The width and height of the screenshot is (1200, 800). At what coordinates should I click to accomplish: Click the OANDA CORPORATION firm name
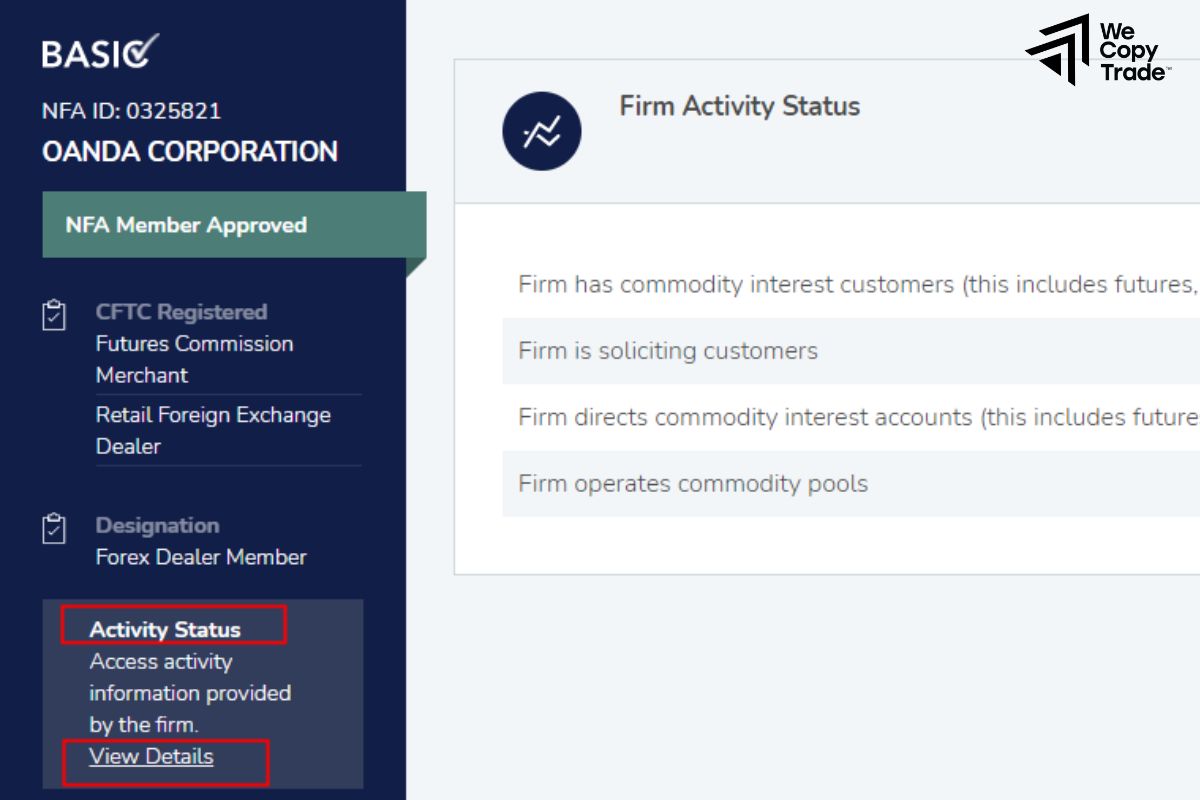(190, 152)
